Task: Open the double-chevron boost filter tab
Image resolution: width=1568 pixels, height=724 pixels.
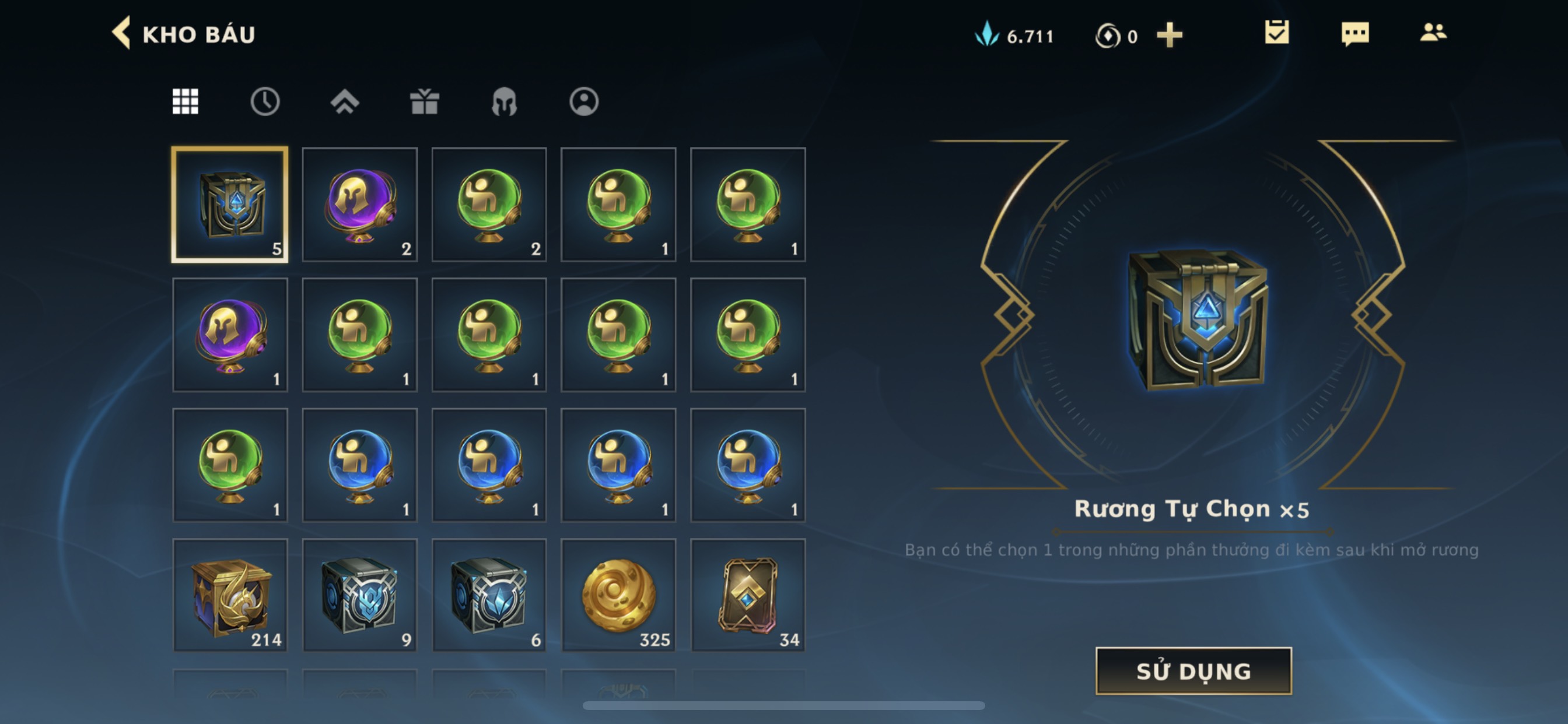Action: point(345,101)
